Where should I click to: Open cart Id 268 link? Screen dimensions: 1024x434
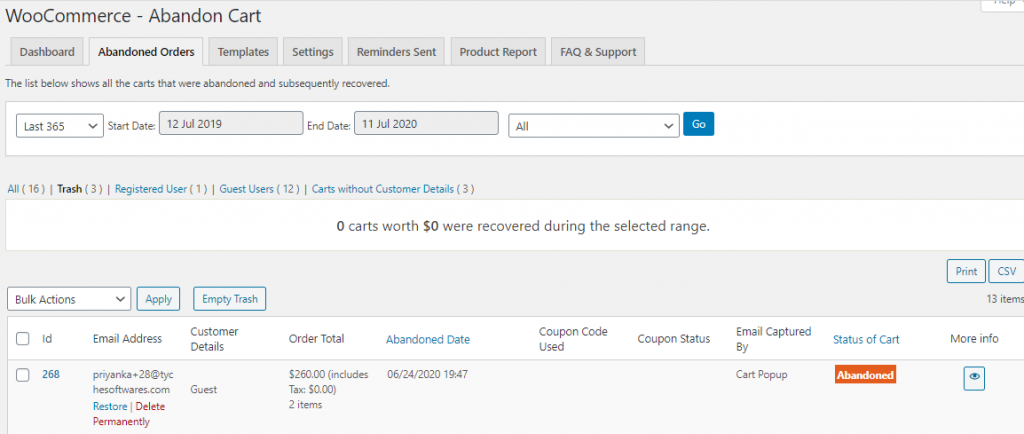[x=51, y=375]
